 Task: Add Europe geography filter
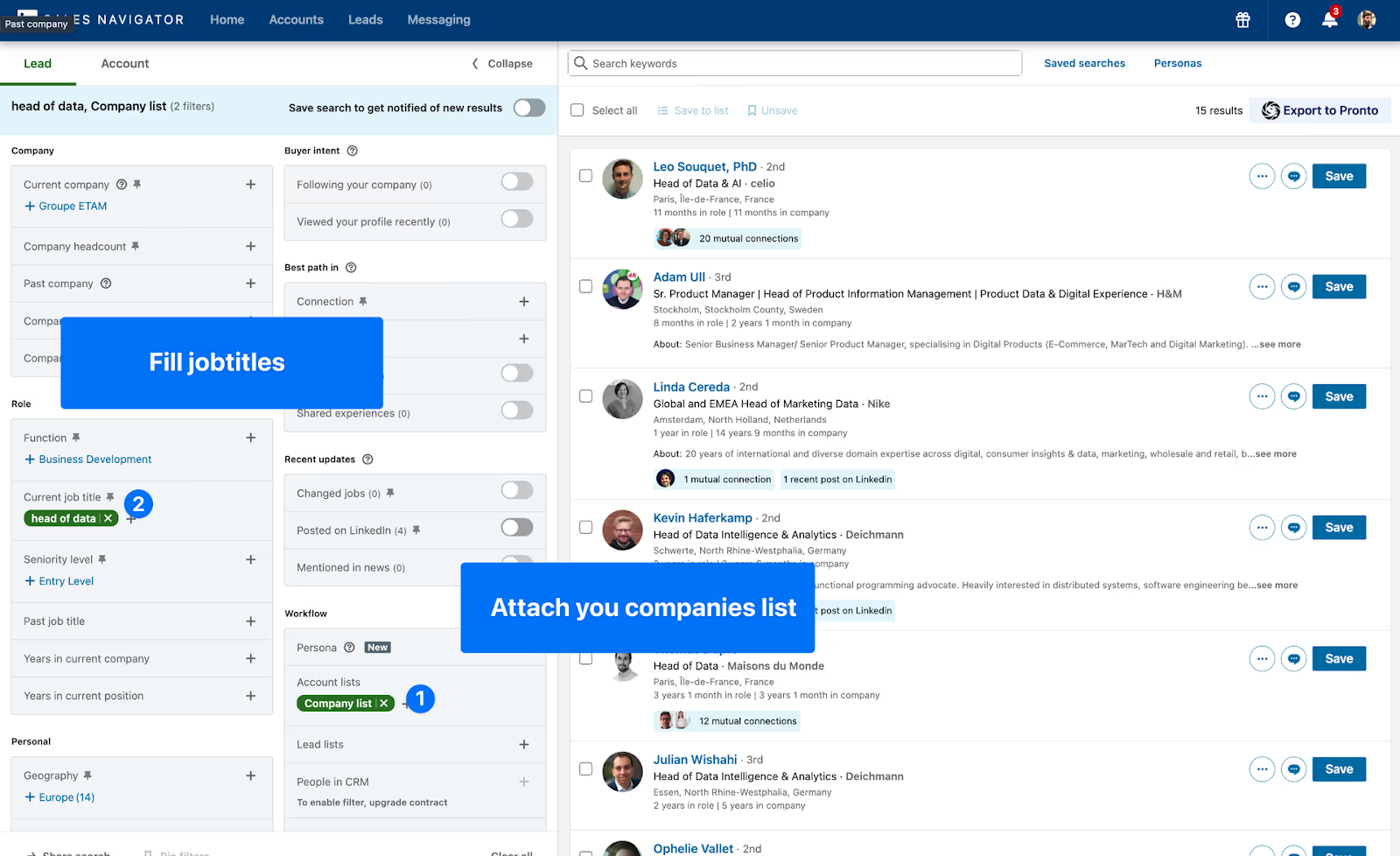[x=59, y=797]
